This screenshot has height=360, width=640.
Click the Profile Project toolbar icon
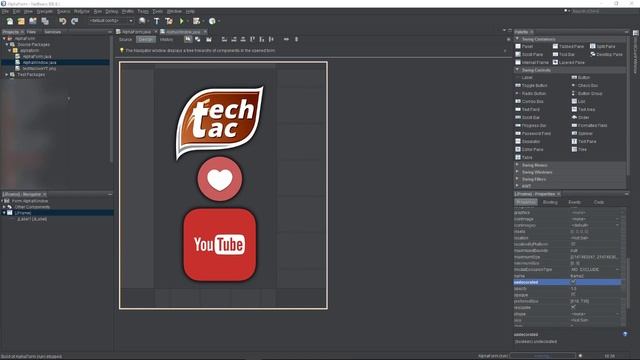[x=212, y=21]
